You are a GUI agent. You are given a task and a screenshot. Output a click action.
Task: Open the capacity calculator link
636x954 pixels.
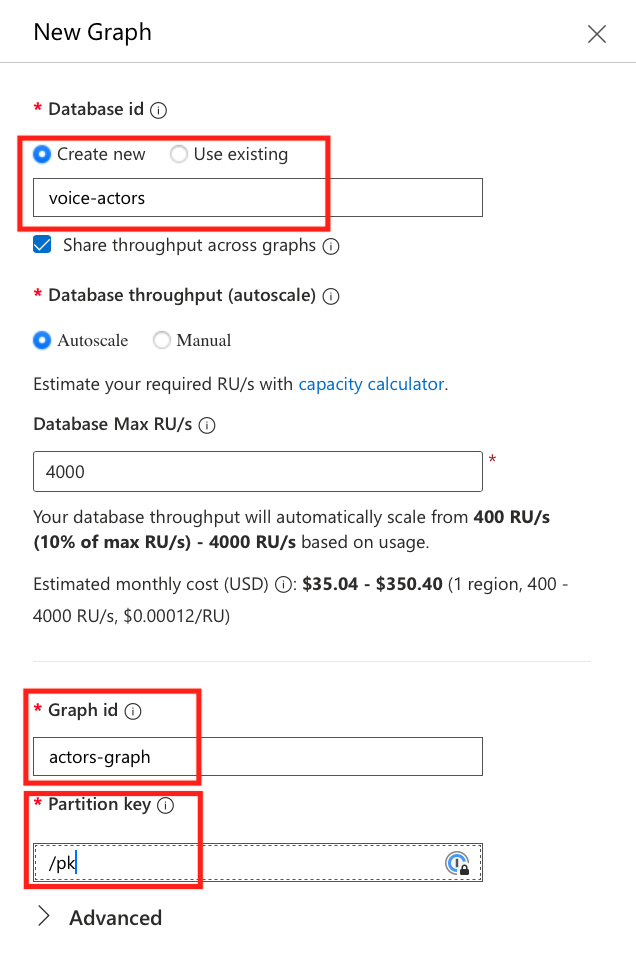click(371, 384)
